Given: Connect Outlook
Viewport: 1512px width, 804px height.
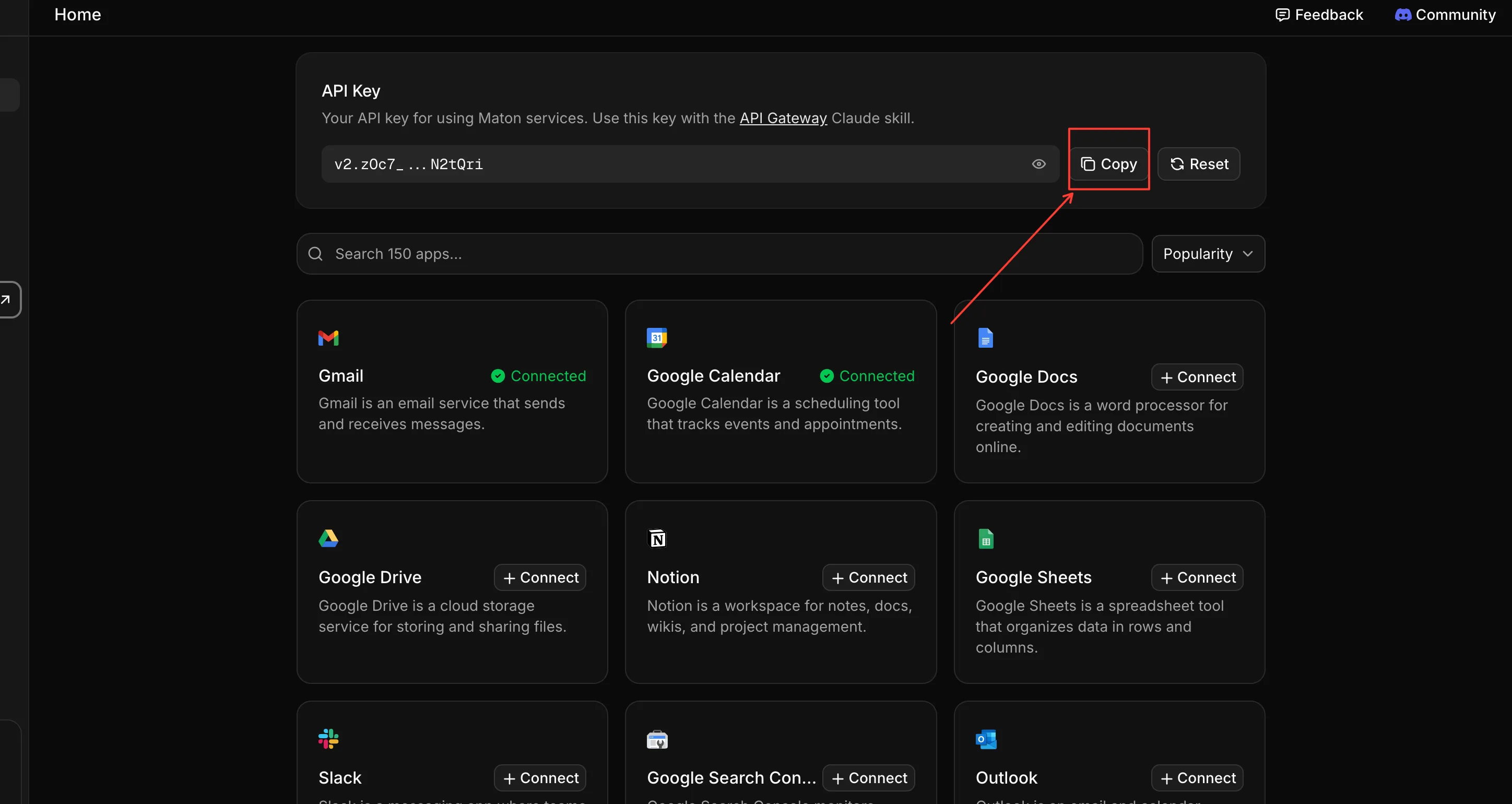Looking at the screenshot, I should (x=1197, y=777).
